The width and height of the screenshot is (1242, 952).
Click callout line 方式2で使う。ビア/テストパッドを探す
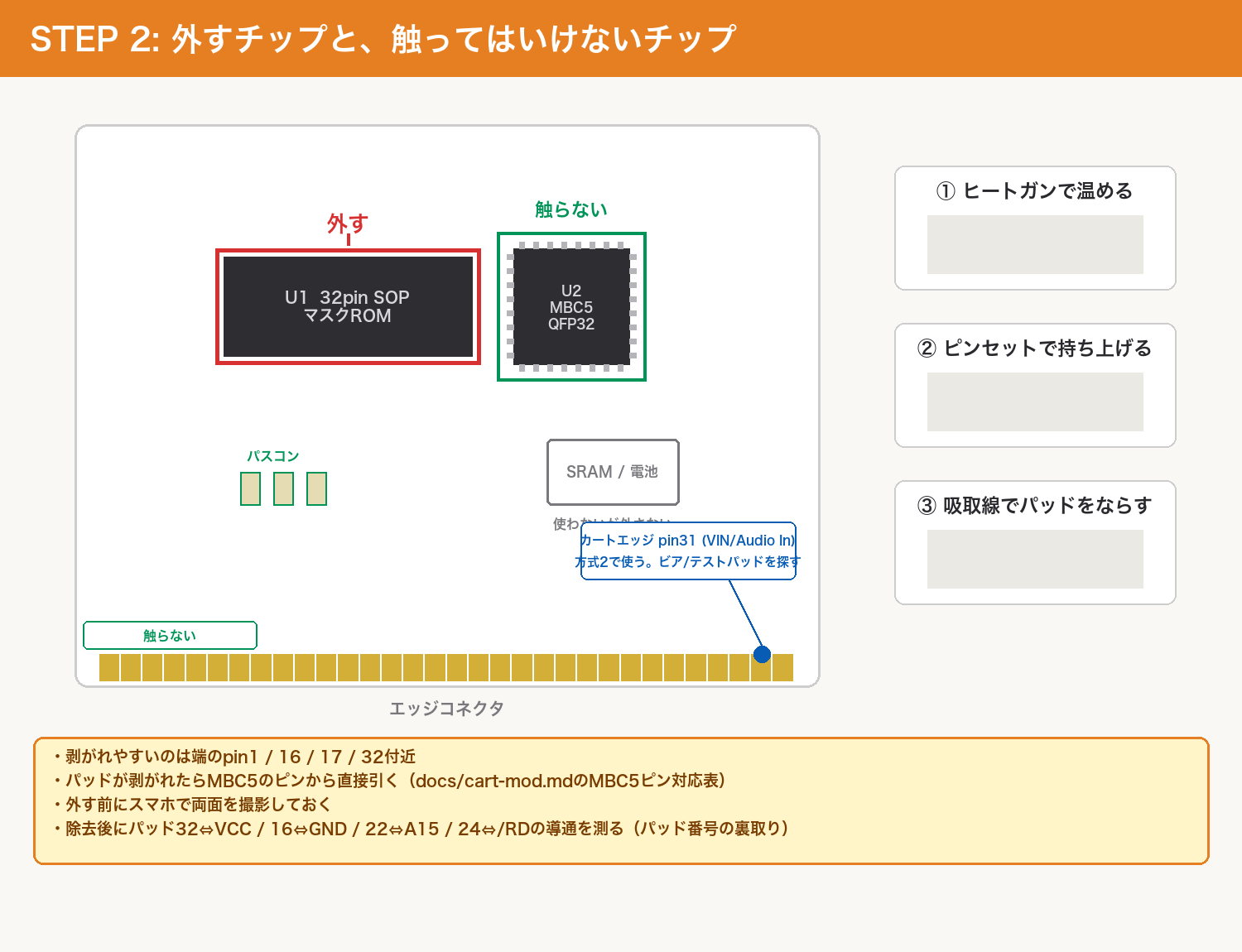click(687, 562)
